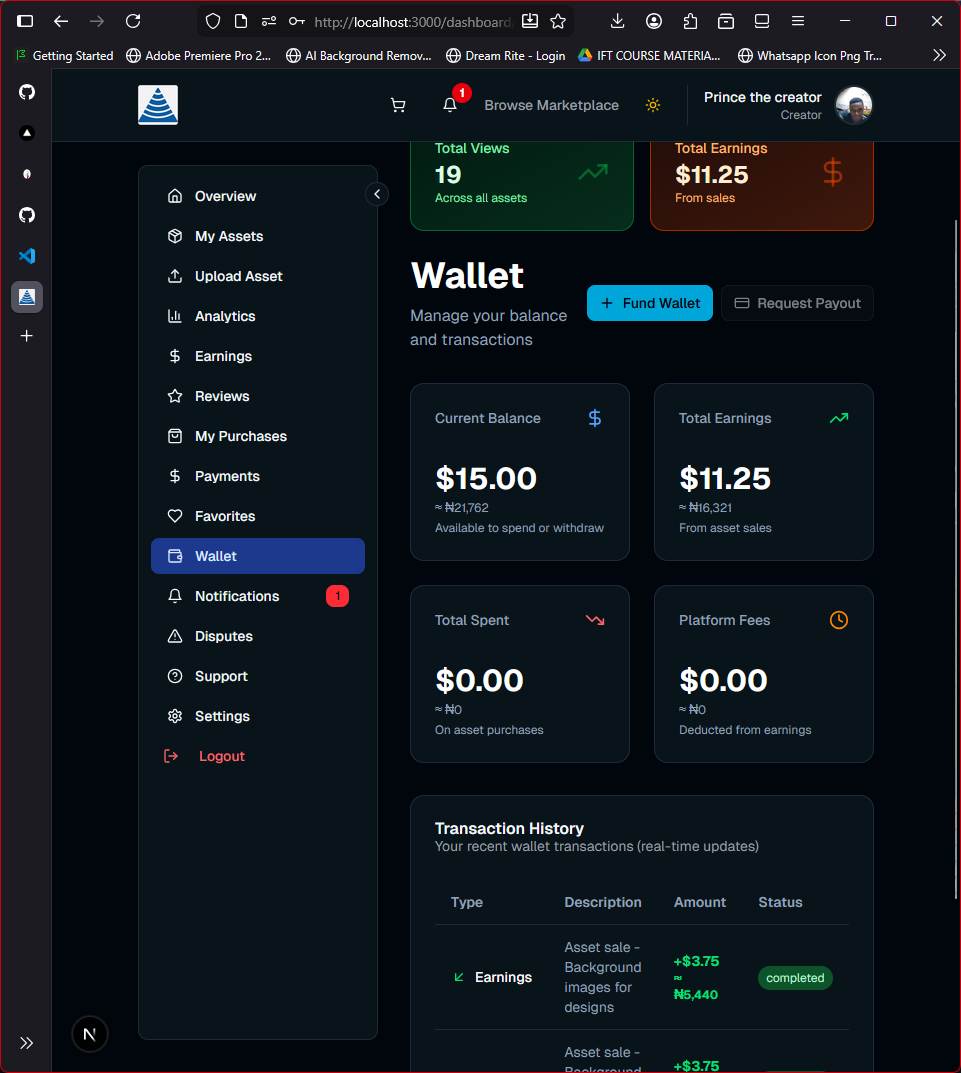Click the user profile avatar

click(854, 105)
